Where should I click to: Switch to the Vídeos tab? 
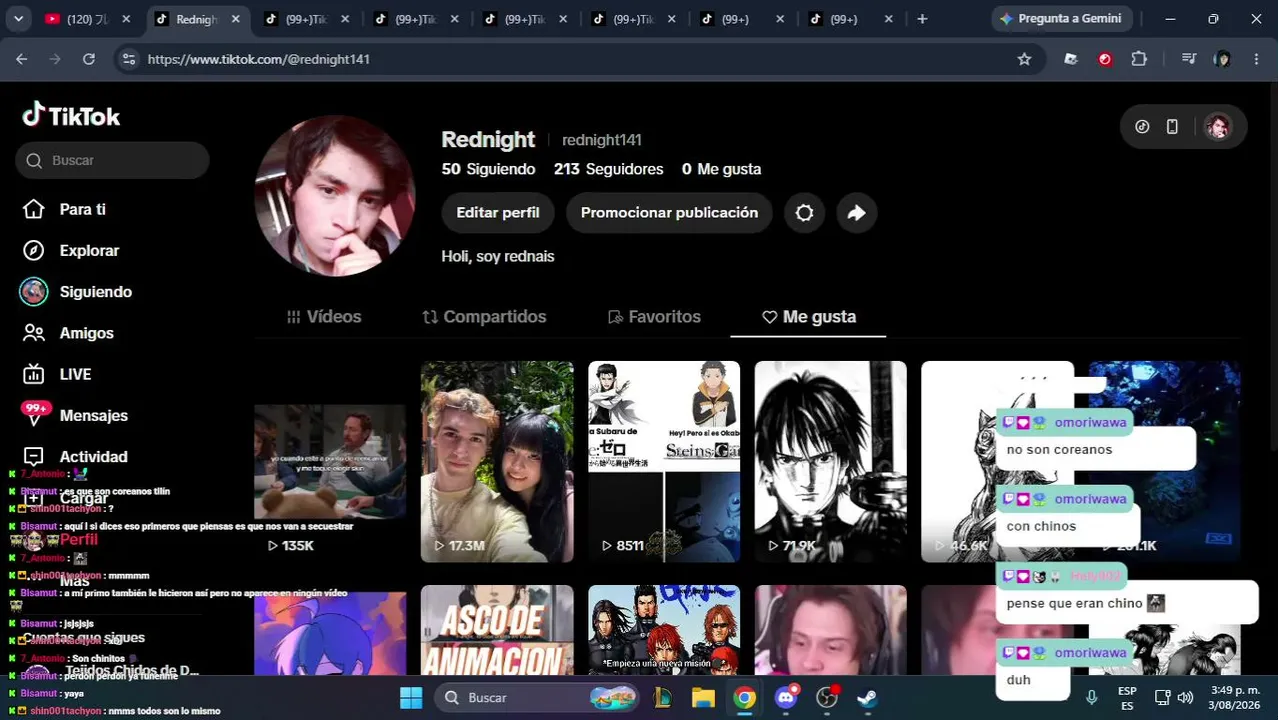tap(324, 317)
